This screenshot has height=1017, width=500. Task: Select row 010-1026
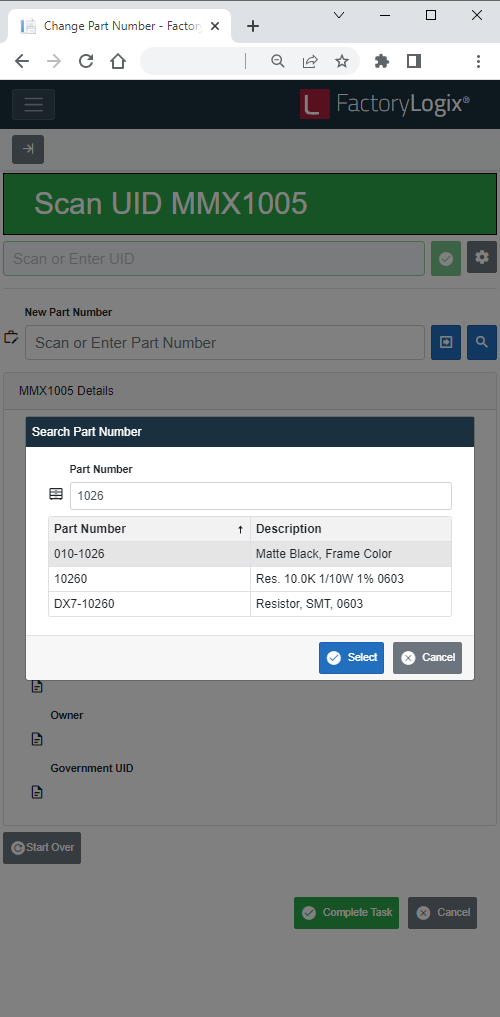[250, 554]
